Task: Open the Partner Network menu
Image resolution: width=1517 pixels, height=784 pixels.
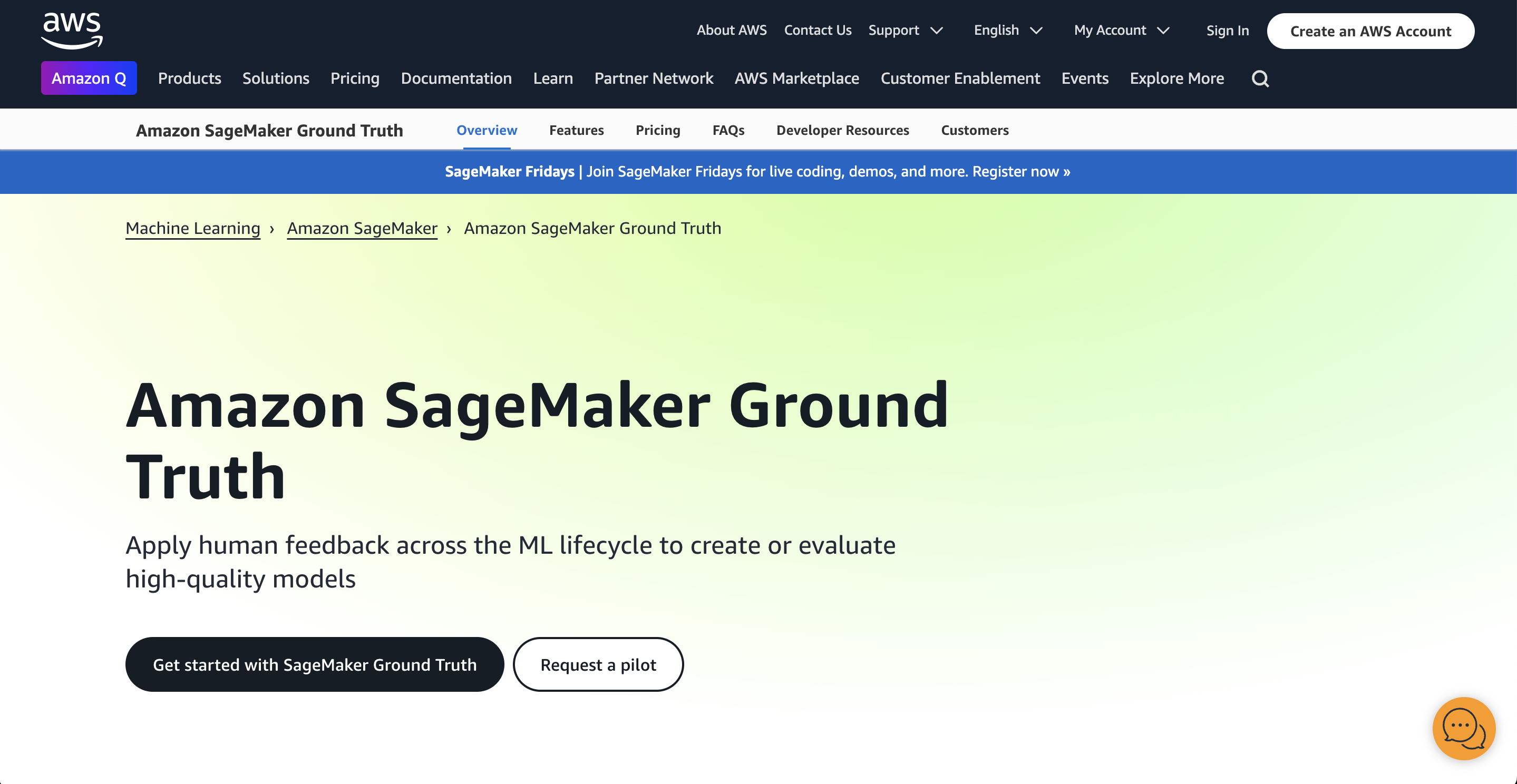Action: [654, 79]
